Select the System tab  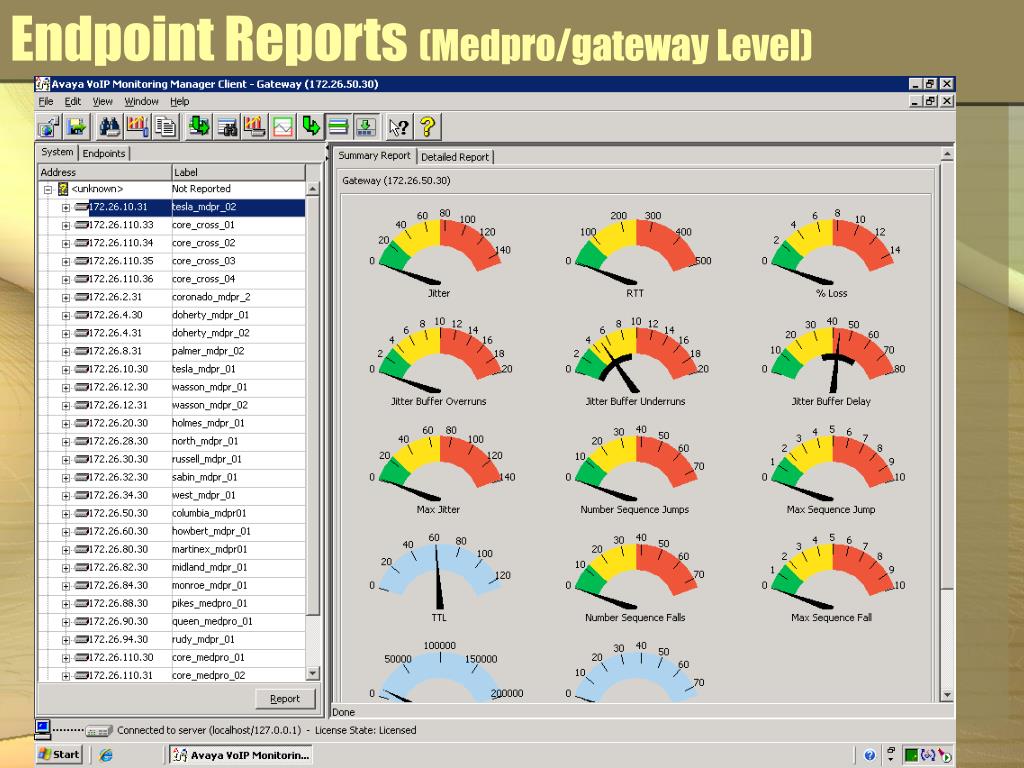[x=57, y=152]
